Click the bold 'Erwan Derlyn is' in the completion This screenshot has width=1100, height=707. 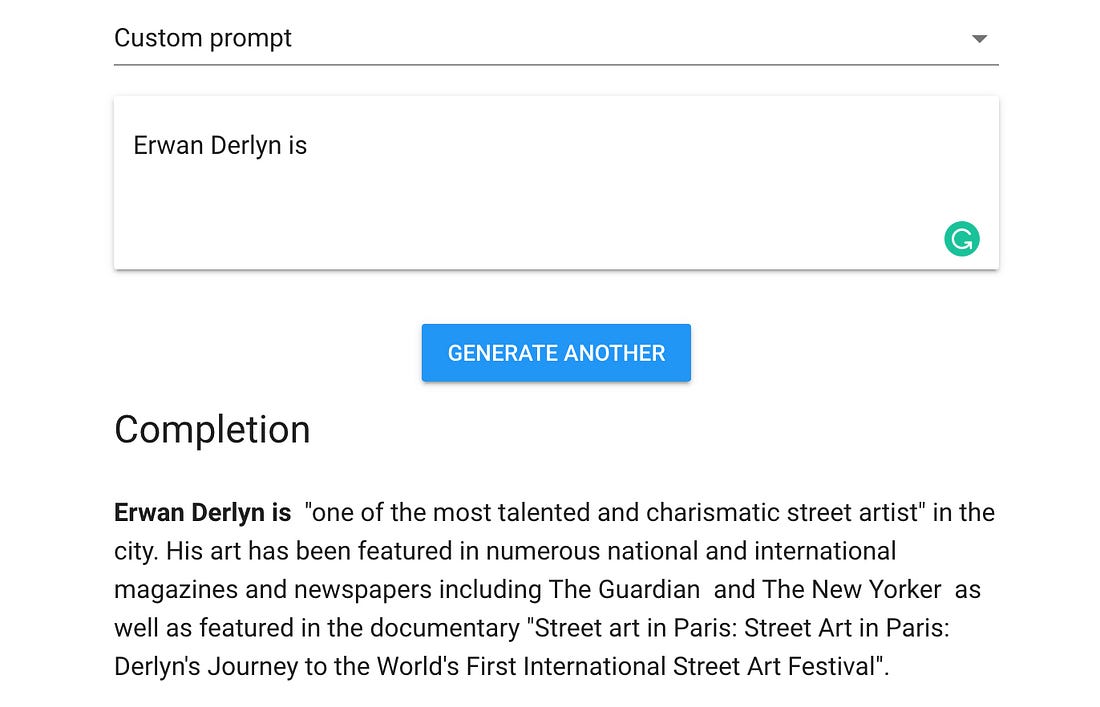[x=202, y=513]
